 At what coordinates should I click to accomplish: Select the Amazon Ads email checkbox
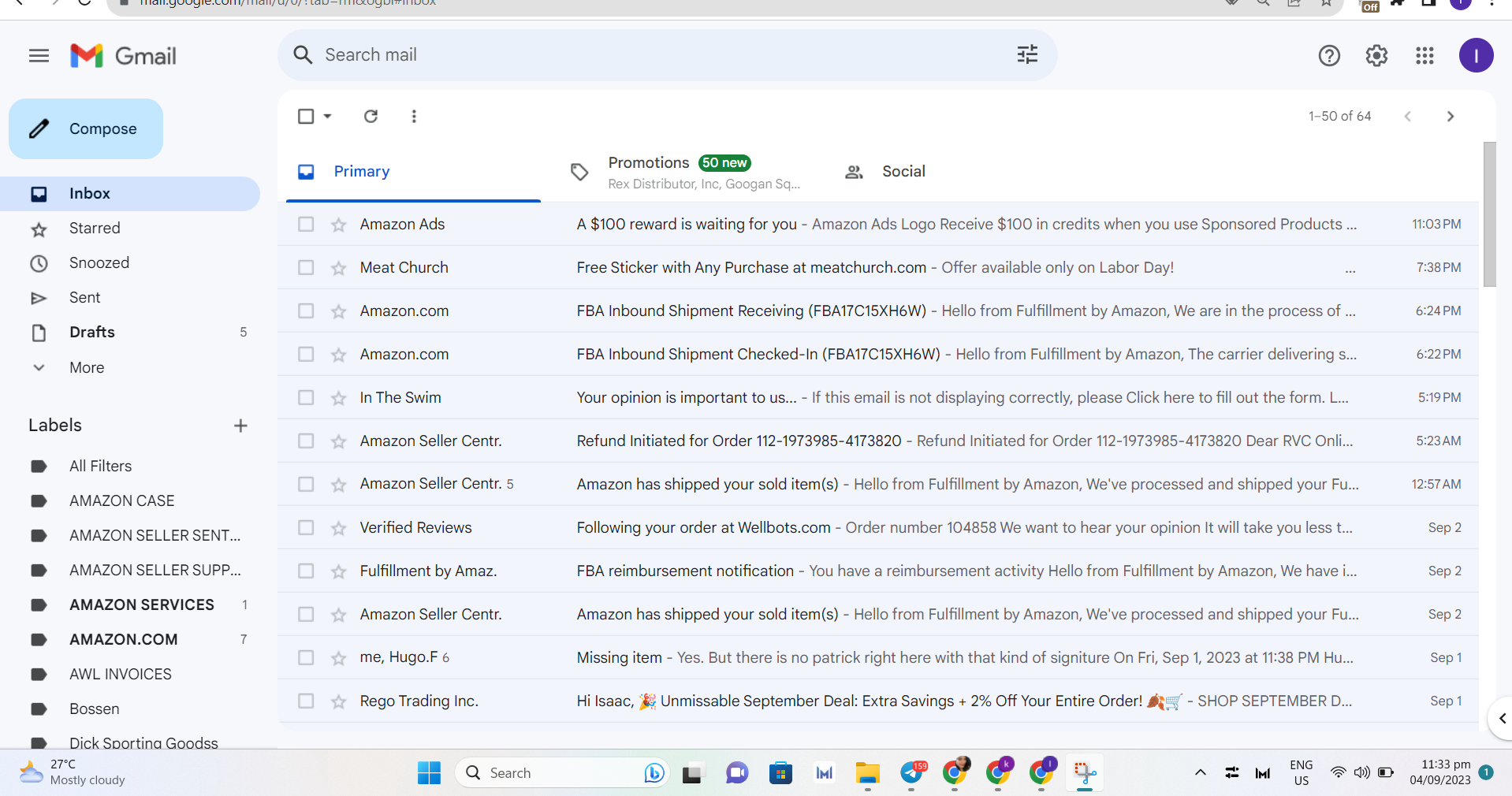[306, 225]
